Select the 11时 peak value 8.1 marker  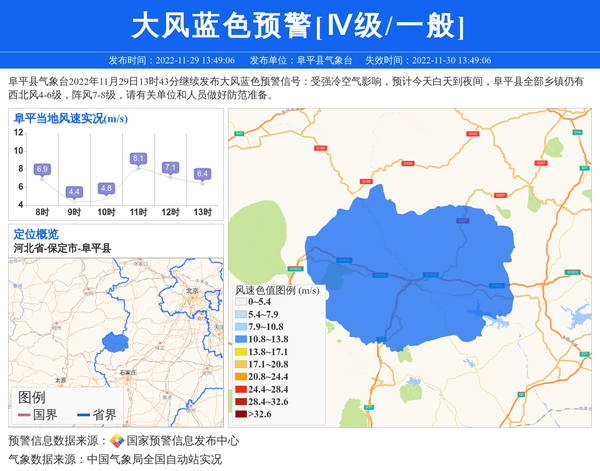coord(138,158)
